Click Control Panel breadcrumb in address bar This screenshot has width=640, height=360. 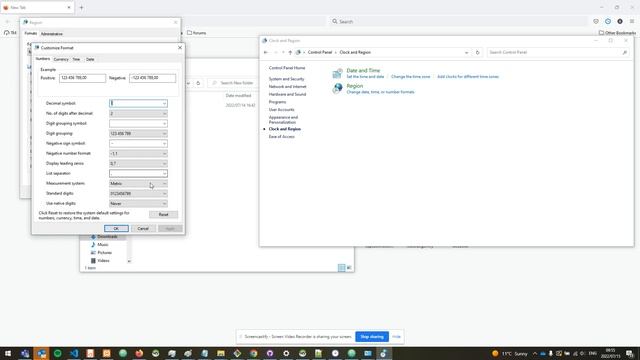coord(320,52)
